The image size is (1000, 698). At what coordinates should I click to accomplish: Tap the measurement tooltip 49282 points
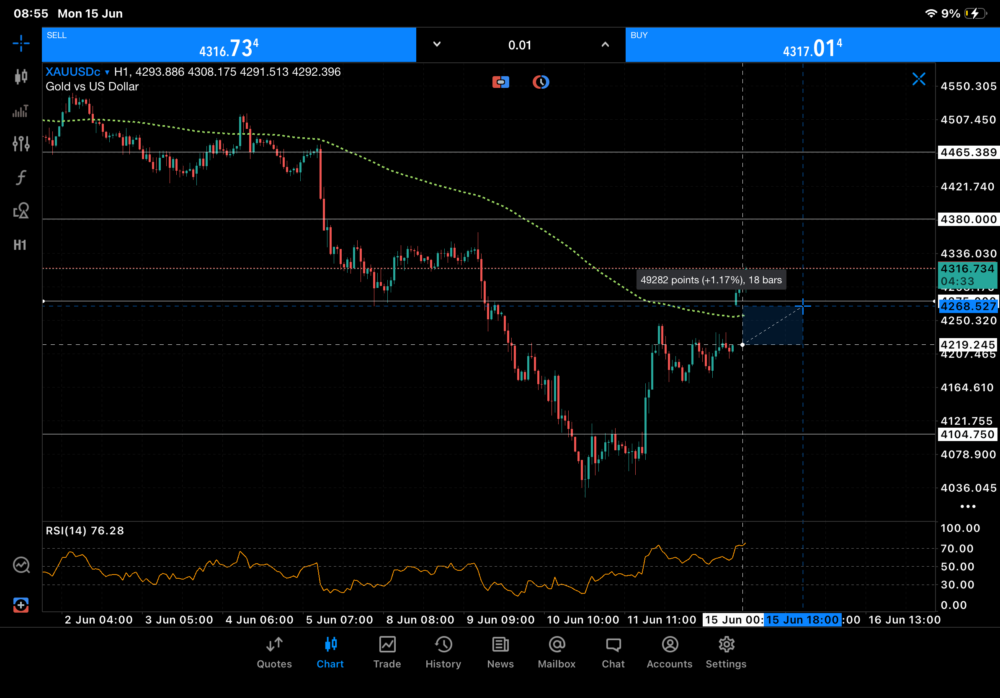pos(711,280)
